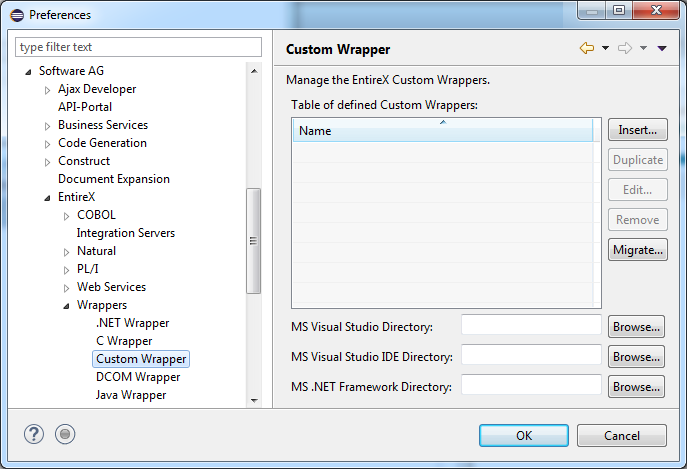This screenshot has width=687, height=470.
Task: Click the type filter text field
Action: 138,47
